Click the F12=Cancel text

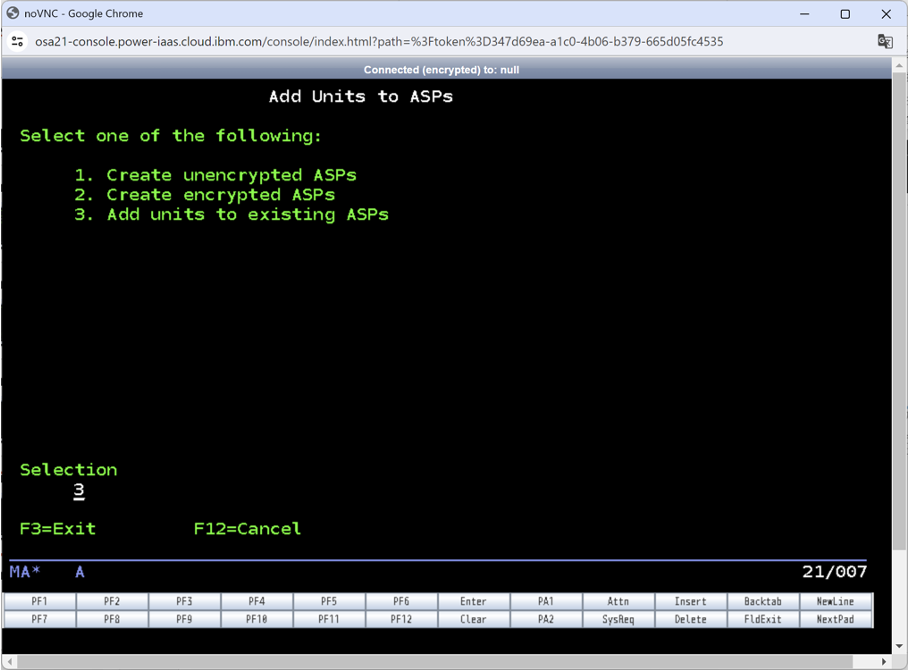[247, 529]
